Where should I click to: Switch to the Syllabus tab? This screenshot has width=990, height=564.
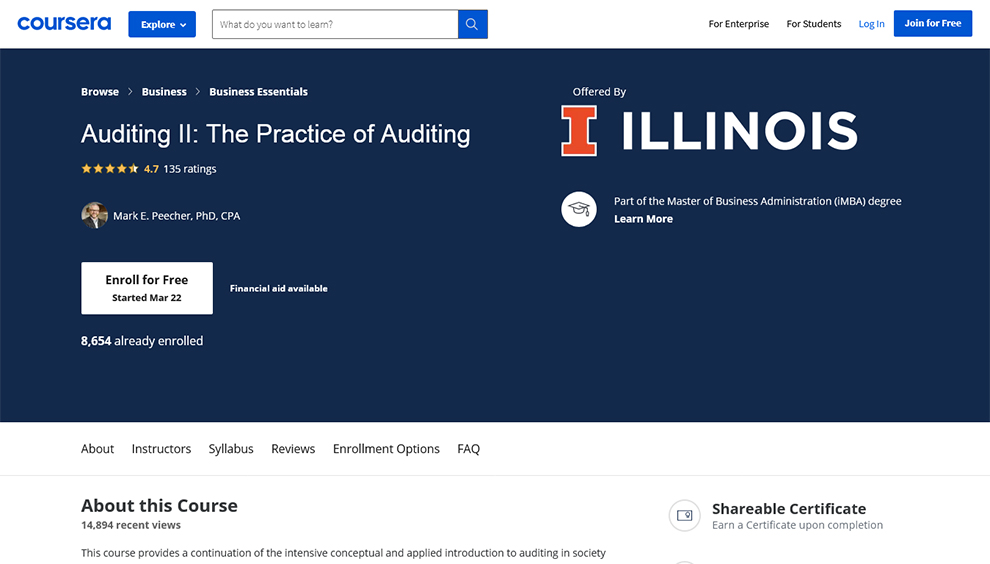(x=231, y=449)
